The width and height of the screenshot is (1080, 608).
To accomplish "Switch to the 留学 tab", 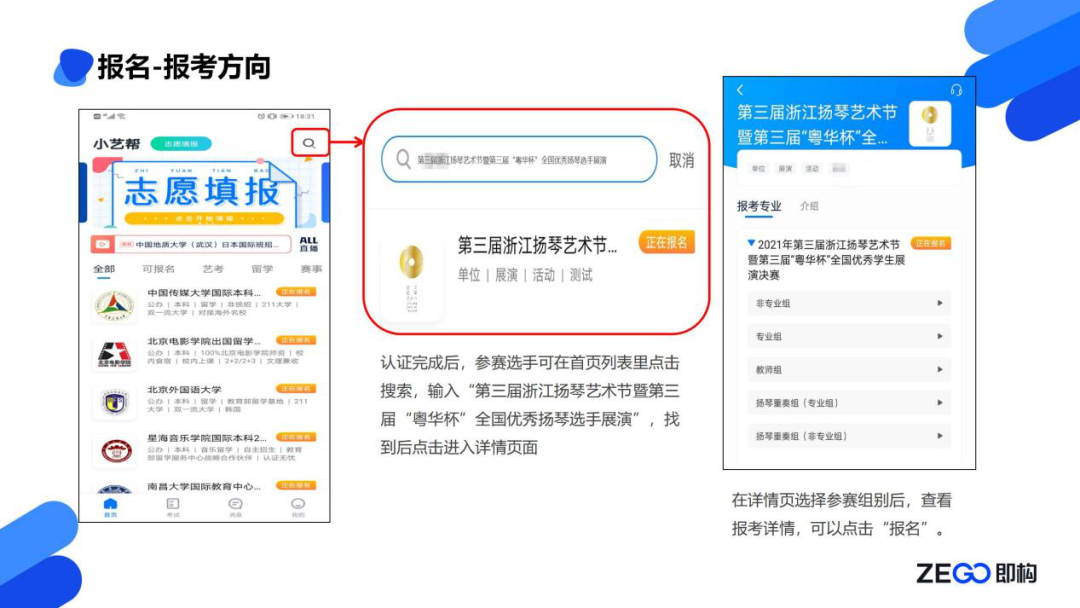I will [262, 269].
